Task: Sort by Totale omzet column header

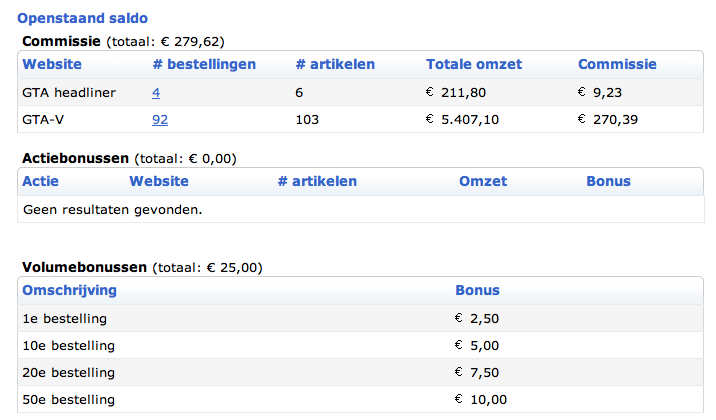Action: (474, 64)
